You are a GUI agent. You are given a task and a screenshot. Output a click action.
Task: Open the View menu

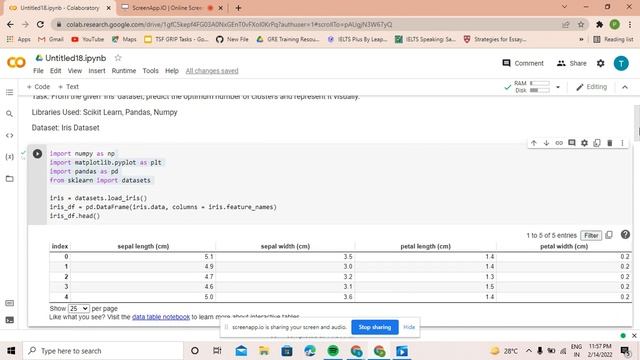75,71
